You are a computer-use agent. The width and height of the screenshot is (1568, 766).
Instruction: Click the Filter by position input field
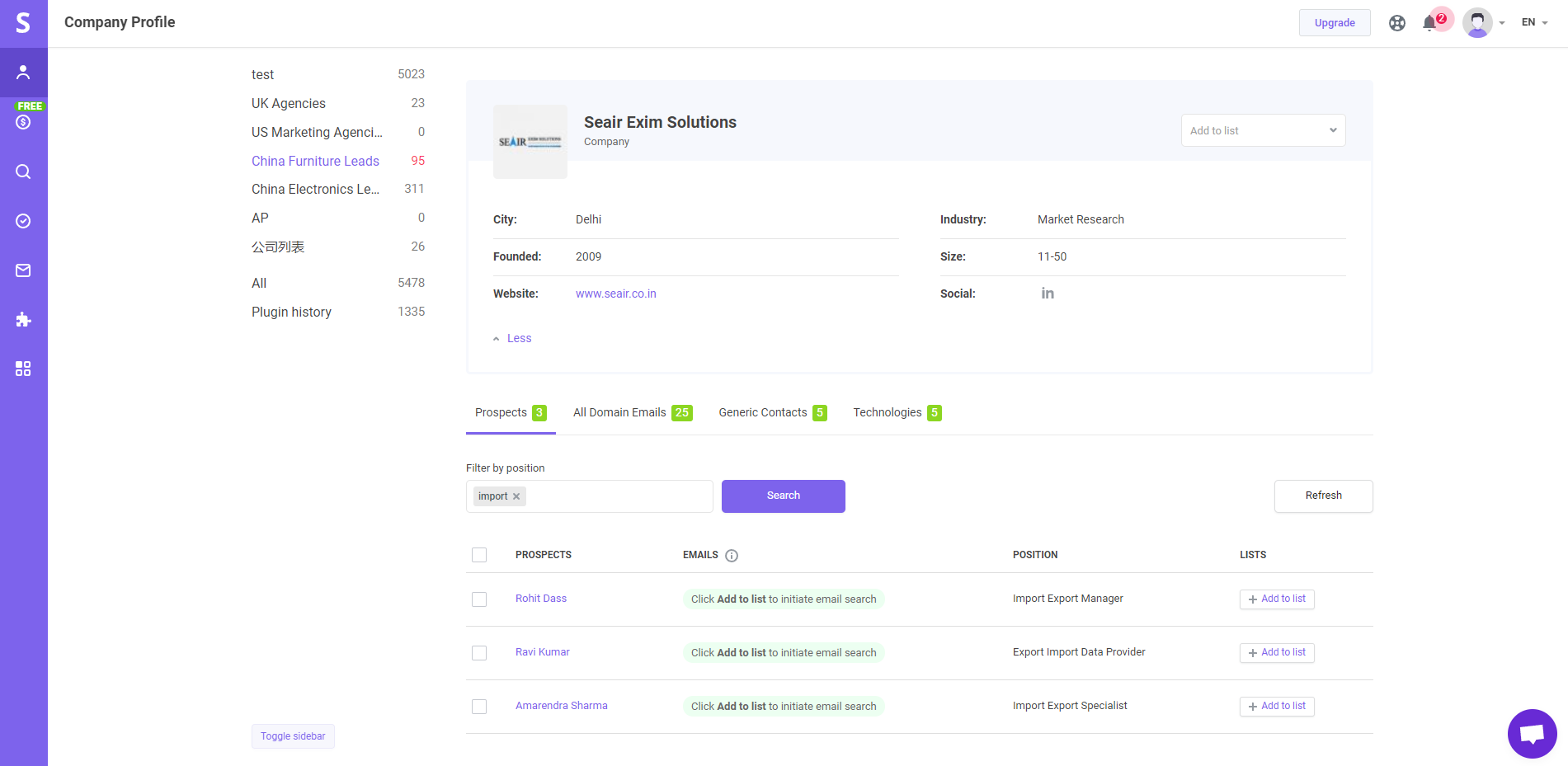pyautogui.click(x=590, y=496)
